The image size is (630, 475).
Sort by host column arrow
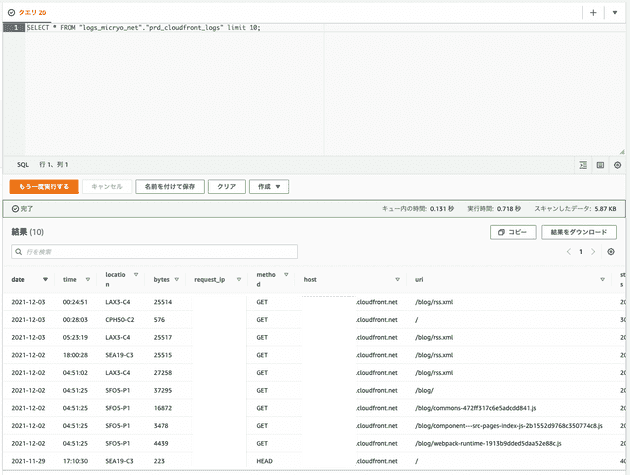[397, 279]
